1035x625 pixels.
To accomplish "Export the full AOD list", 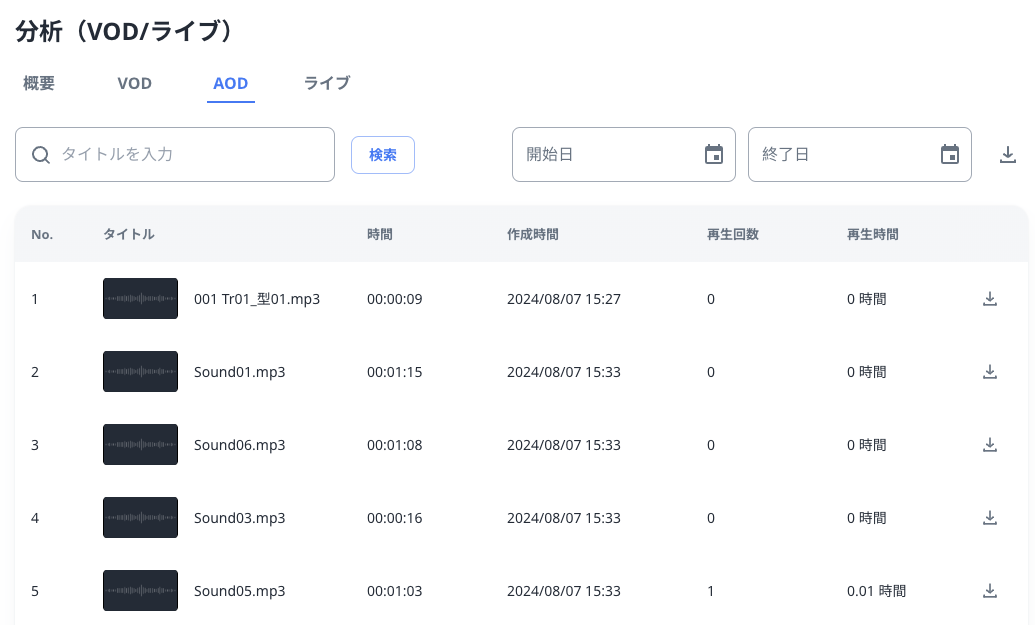I will (x=1007, y=154).
